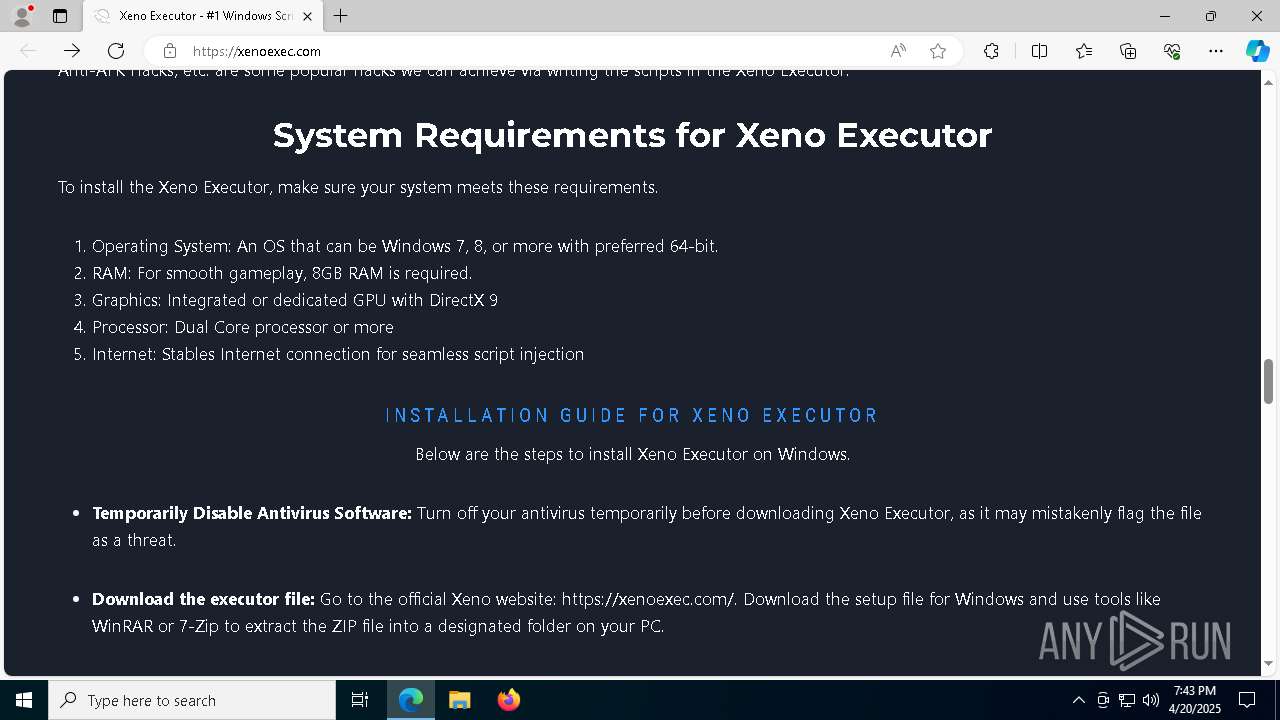Open Microsoft Edge taskbar icon
Image resolution: width=1280 pixels, height=720 pixels.
pyautogui.click(x=411, y=700)
